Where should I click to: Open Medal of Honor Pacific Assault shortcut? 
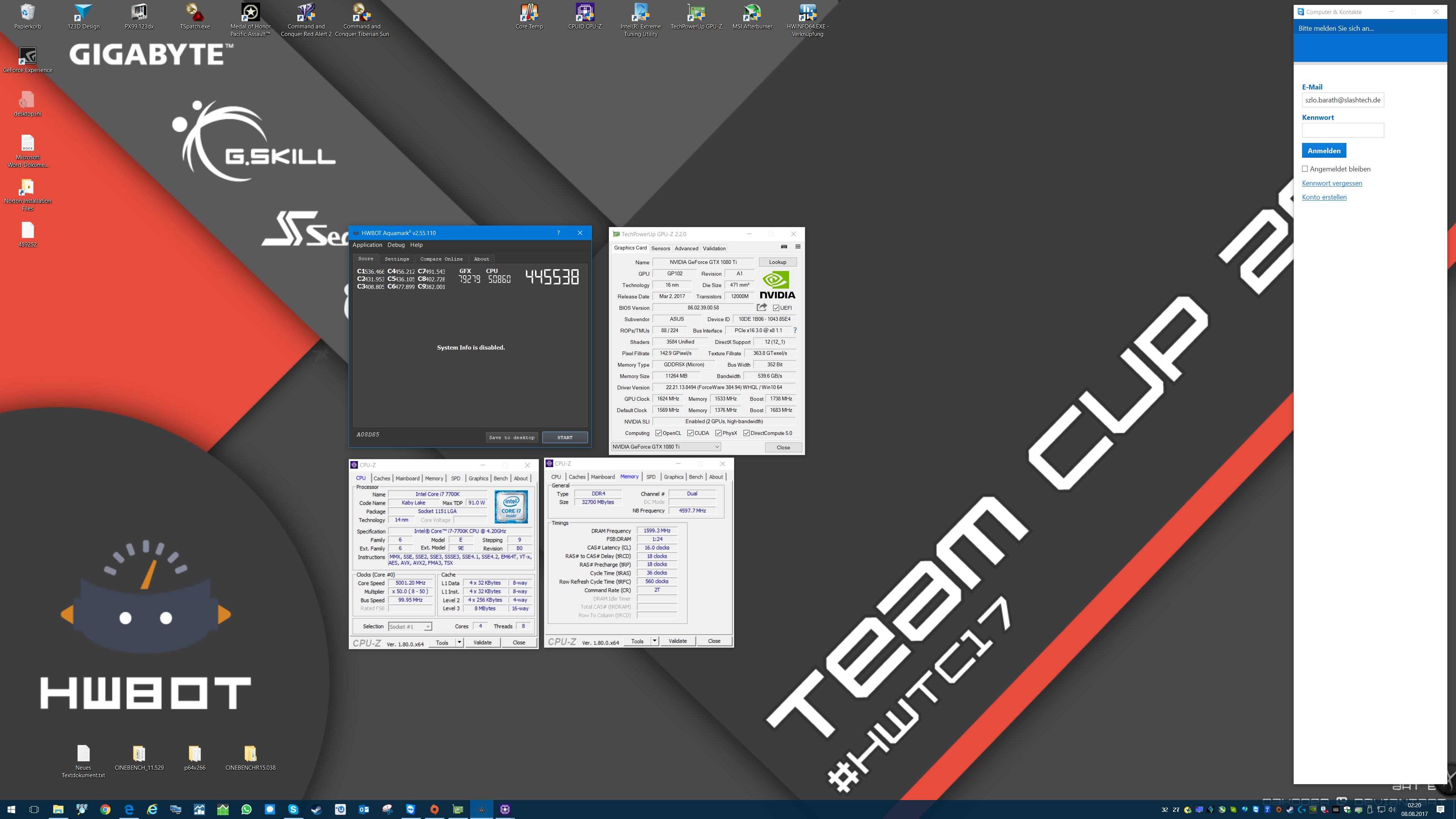click(x=250, y=20)
